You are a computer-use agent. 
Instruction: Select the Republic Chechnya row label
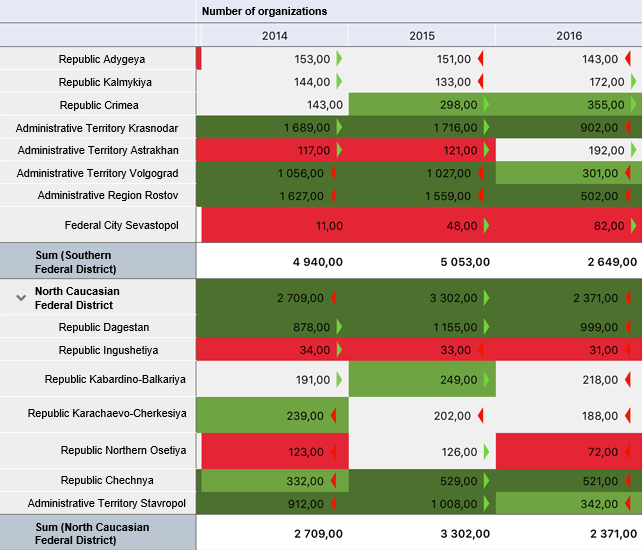pyautogui.click(x=107, y=480)
